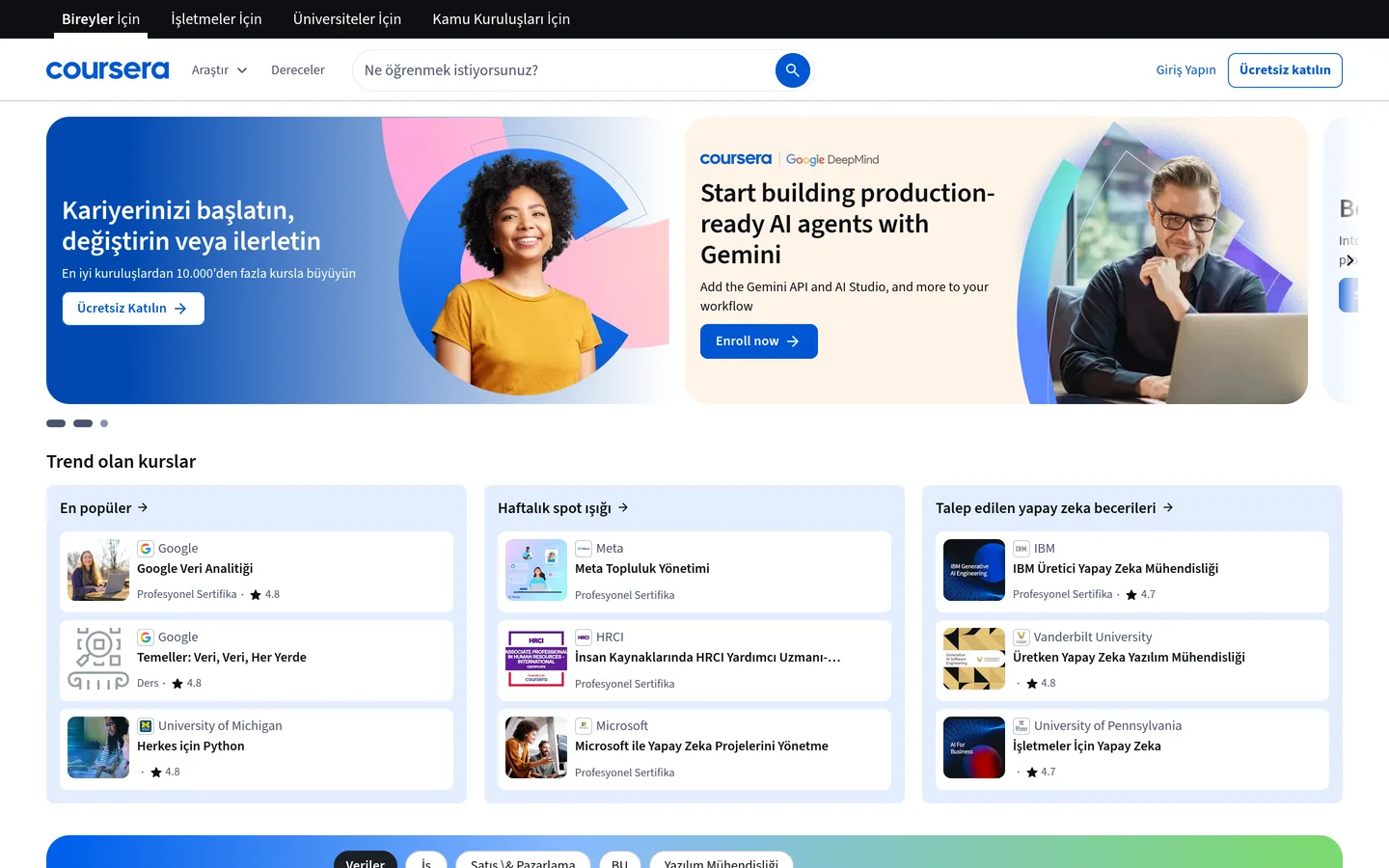
Task: Click the HRCI course thumbnail
Action: click(536, 659)
